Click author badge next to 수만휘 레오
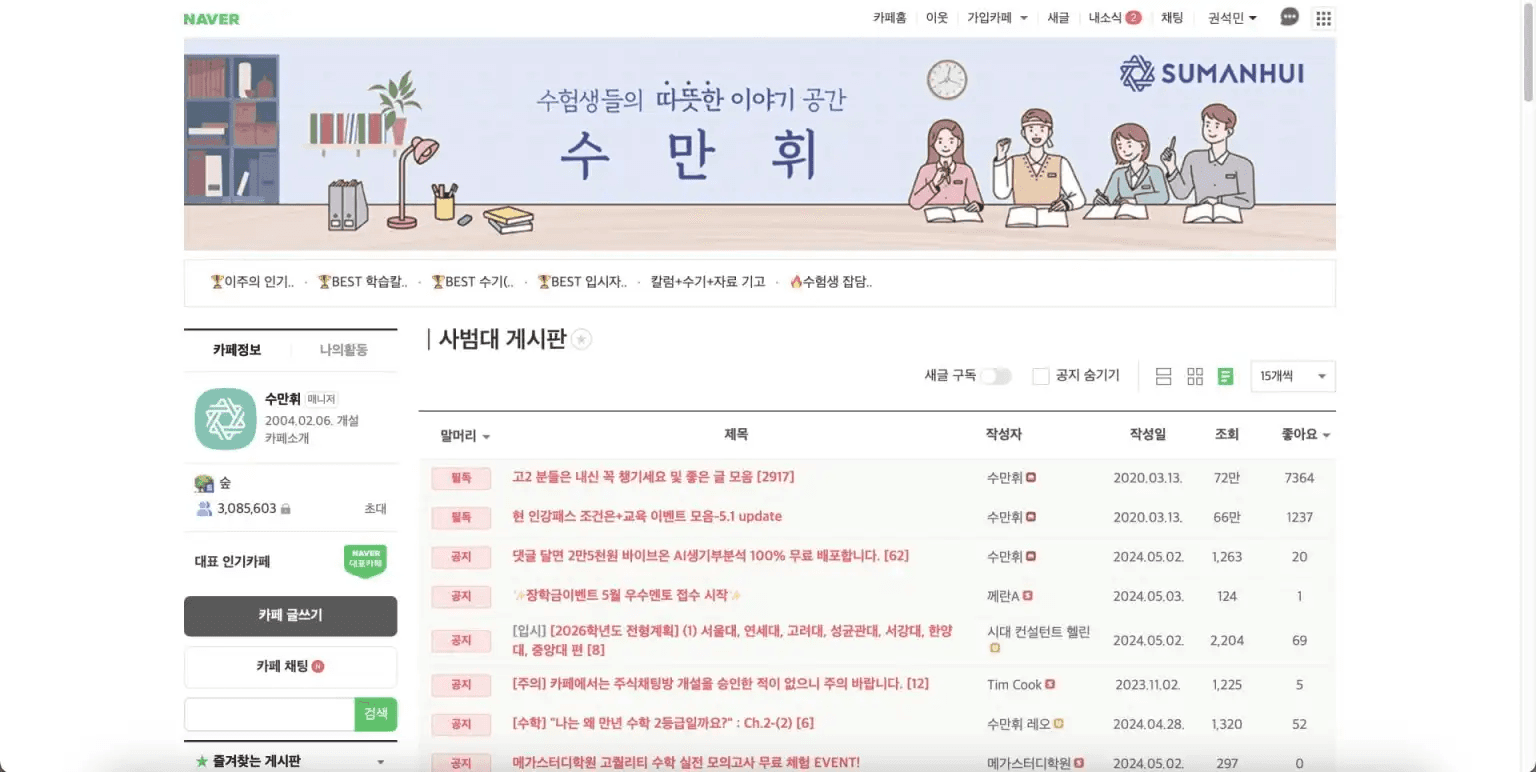 pos(1058,724)
